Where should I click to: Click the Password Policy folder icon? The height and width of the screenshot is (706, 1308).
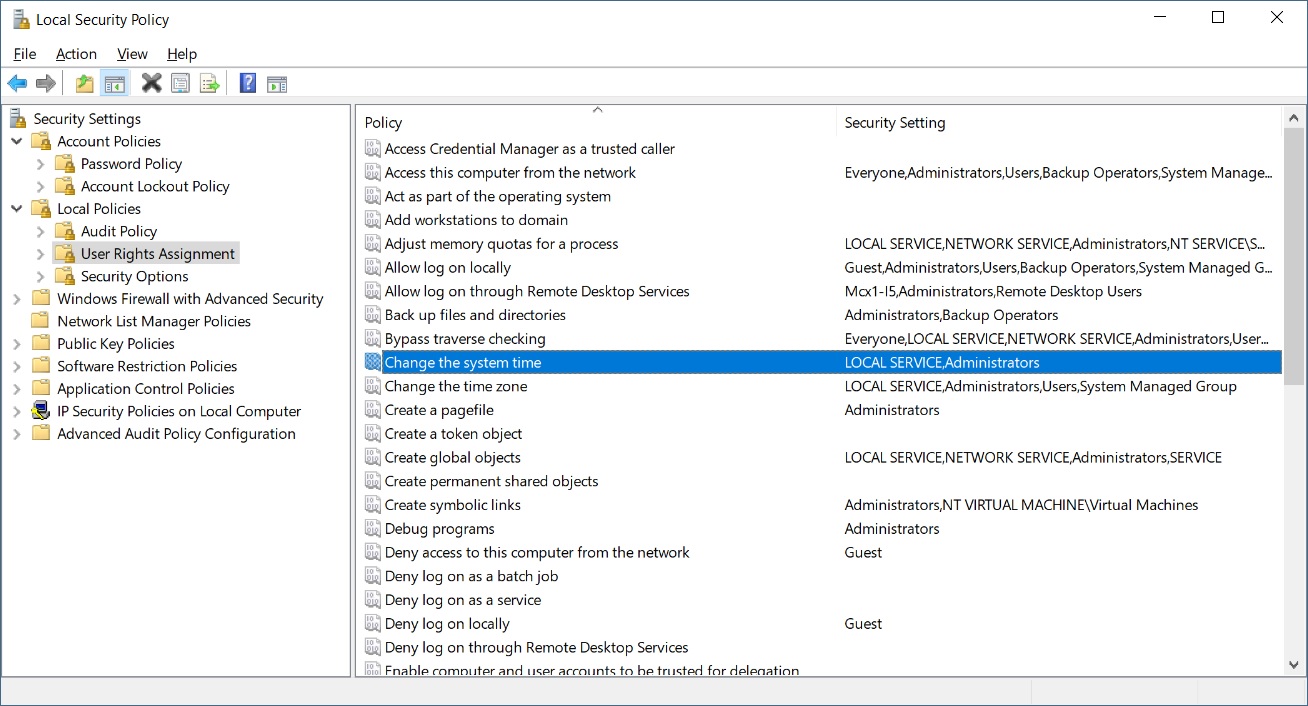pos(65,163)
